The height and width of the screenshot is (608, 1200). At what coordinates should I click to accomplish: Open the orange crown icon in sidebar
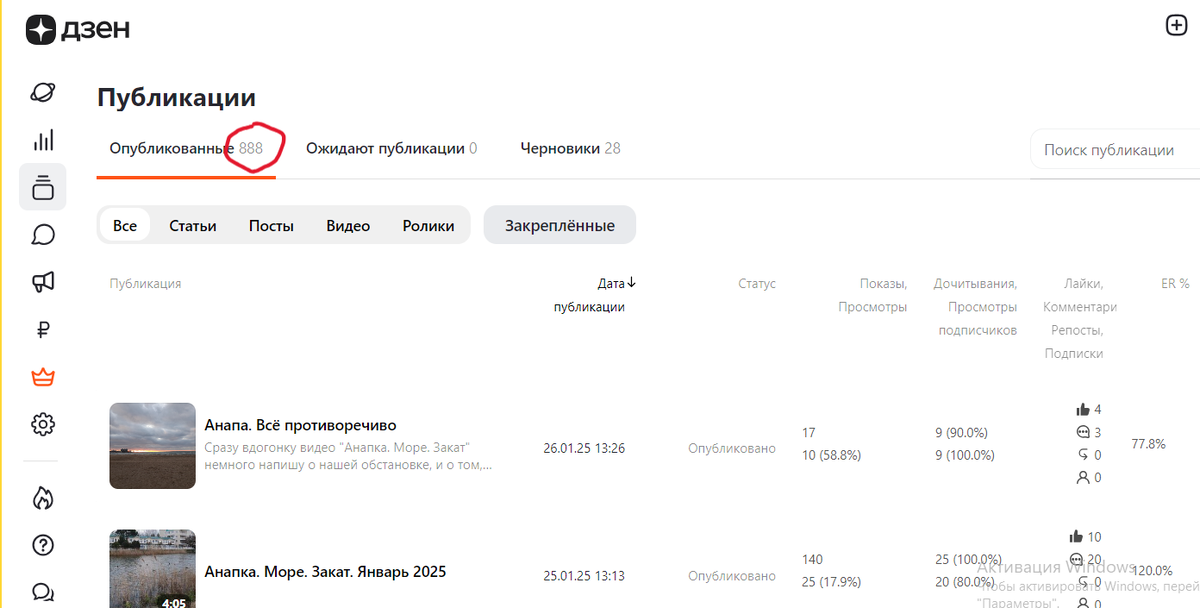click(43, 377)
